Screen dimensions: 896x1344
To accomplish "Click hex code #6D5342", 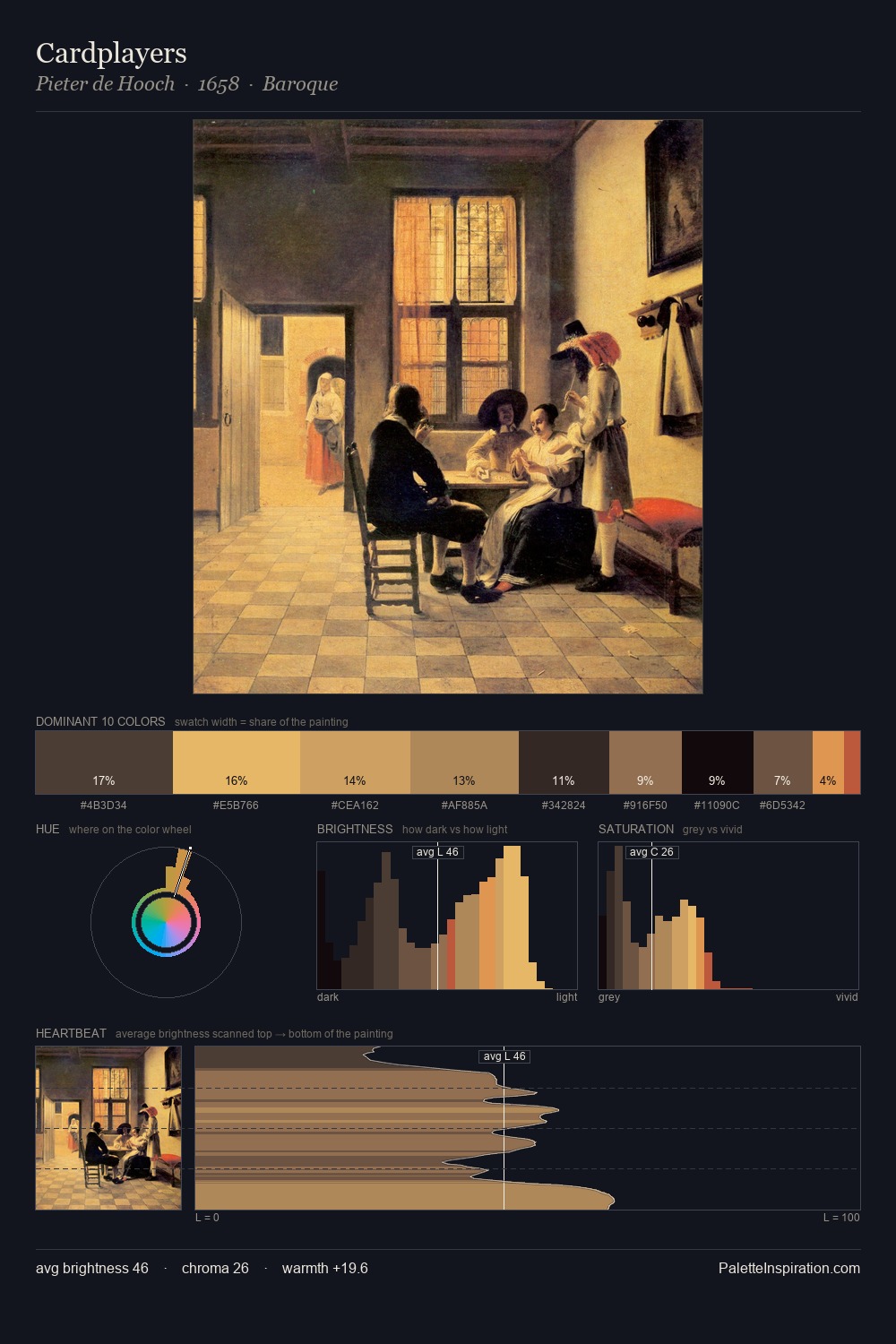I will [782, 806].
